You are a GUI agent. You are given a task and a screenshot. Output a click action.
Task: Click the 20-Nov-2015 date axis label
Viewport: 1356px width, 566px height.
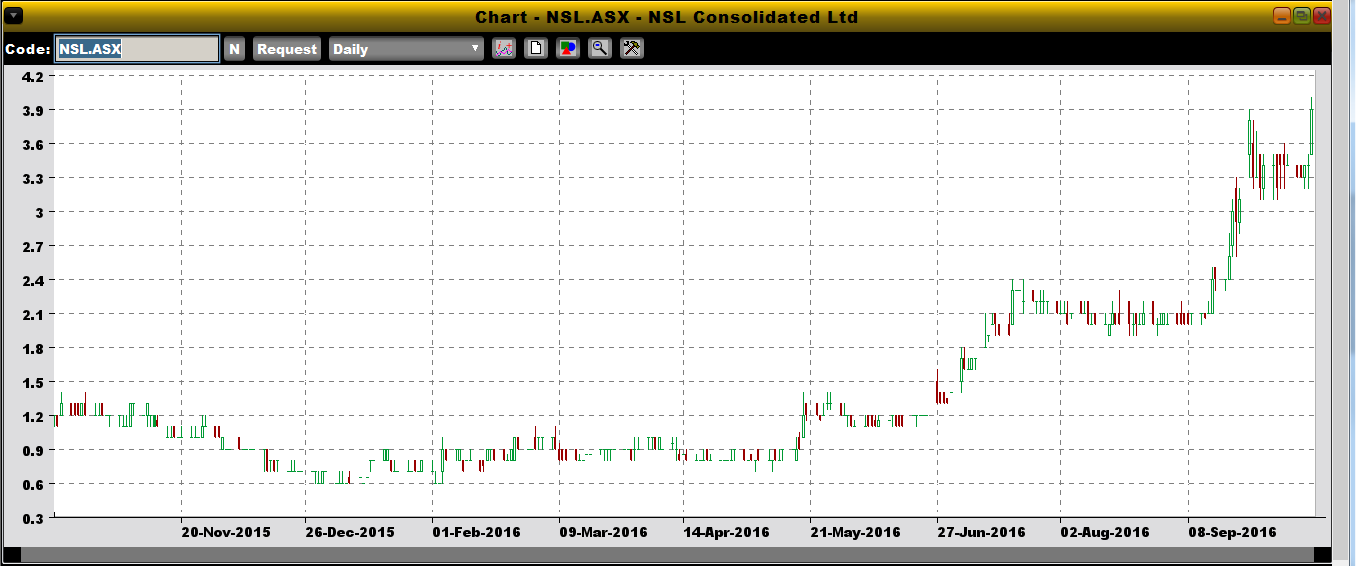(x=226, y=532)
